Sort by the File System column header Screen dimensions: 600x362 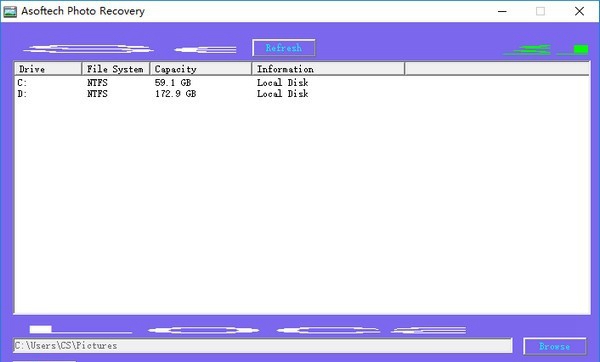point(116,69)
